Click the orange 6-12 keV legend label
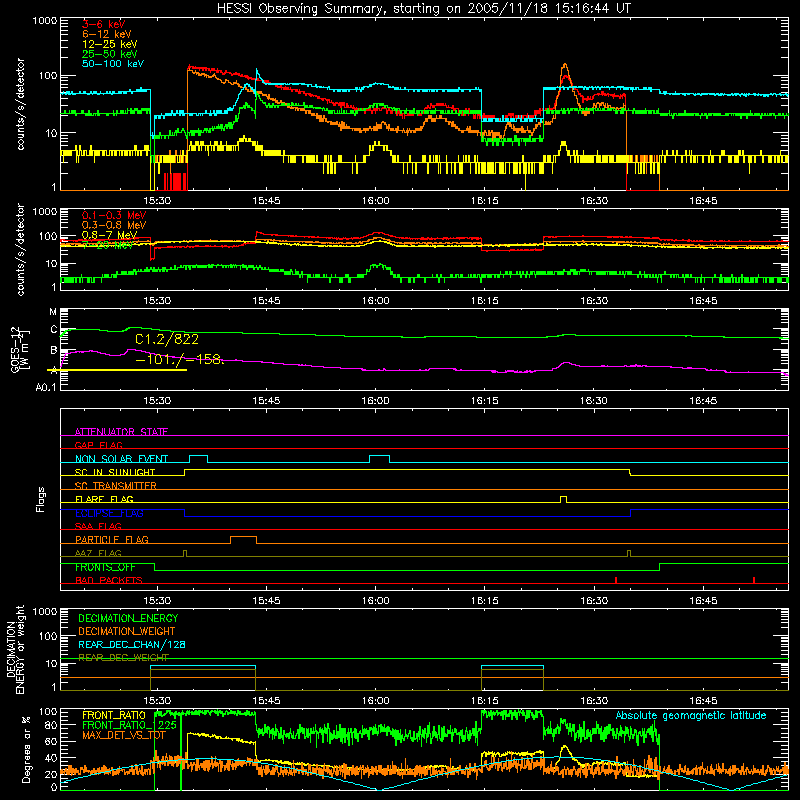This screenshot has height=800, width=800. pyautogui.click(x=107, y=34)
